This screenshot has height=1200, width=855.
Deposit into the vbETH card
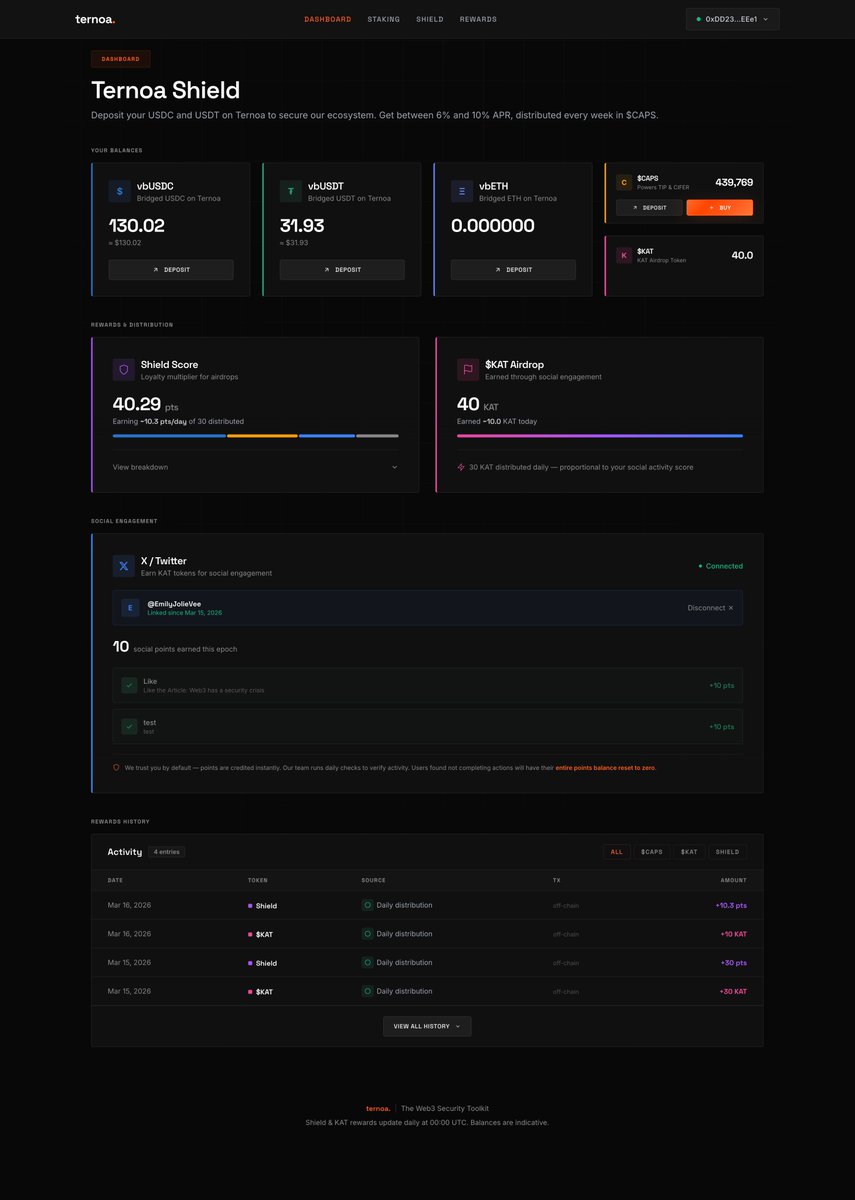pos(513,270)
